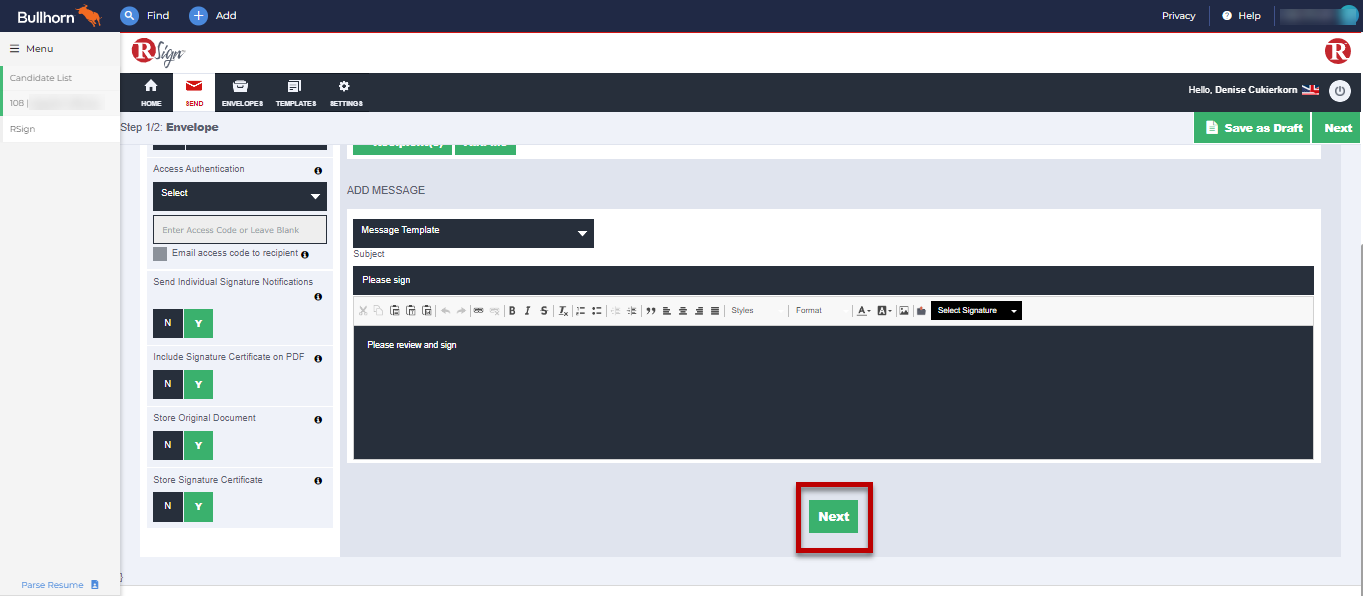Check Email access code to recipient
Viewport: 1363px width, 596px height.
(x=160, y=254)
